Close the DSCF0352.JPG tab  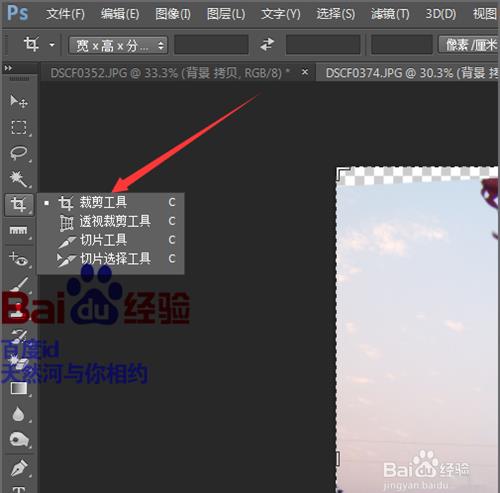tap(305, 72)
